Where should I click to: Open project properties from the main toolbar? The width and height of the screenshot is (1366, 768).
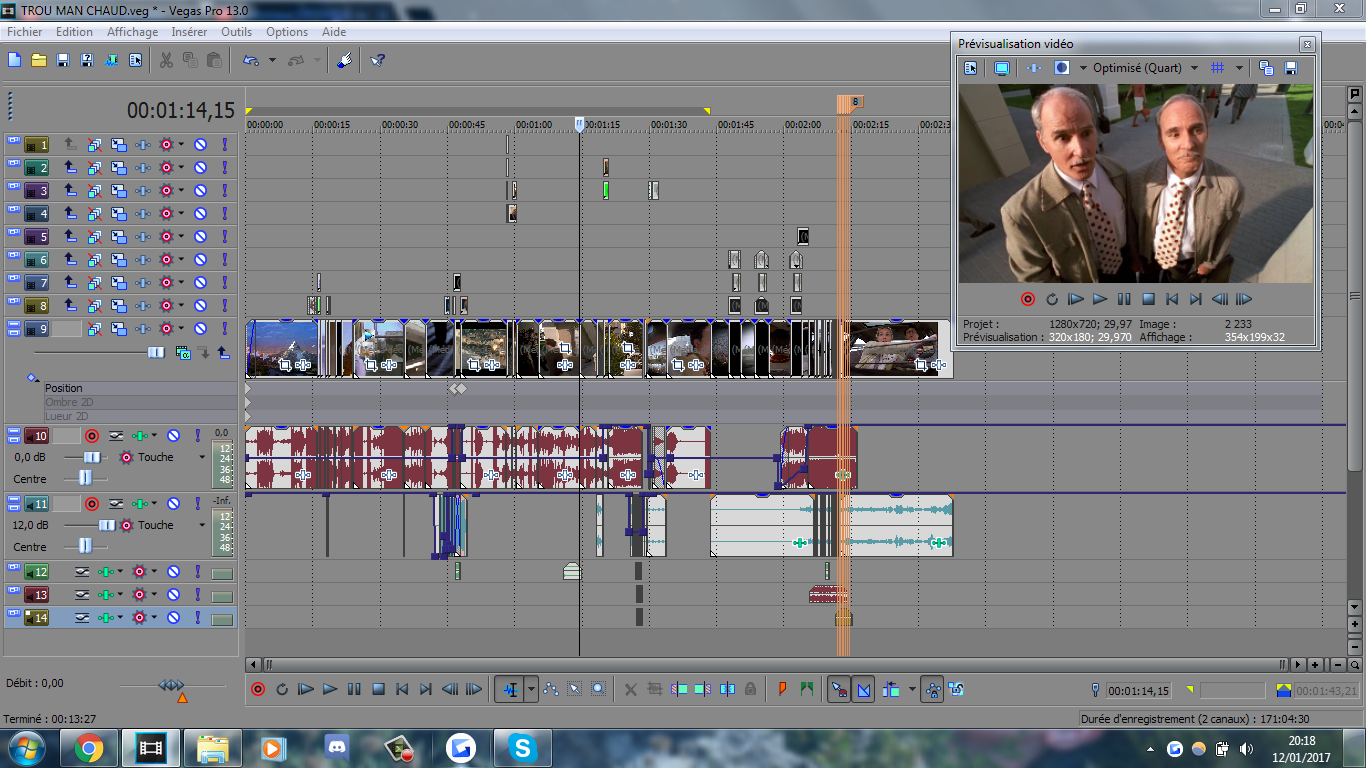tap(136, 60)
